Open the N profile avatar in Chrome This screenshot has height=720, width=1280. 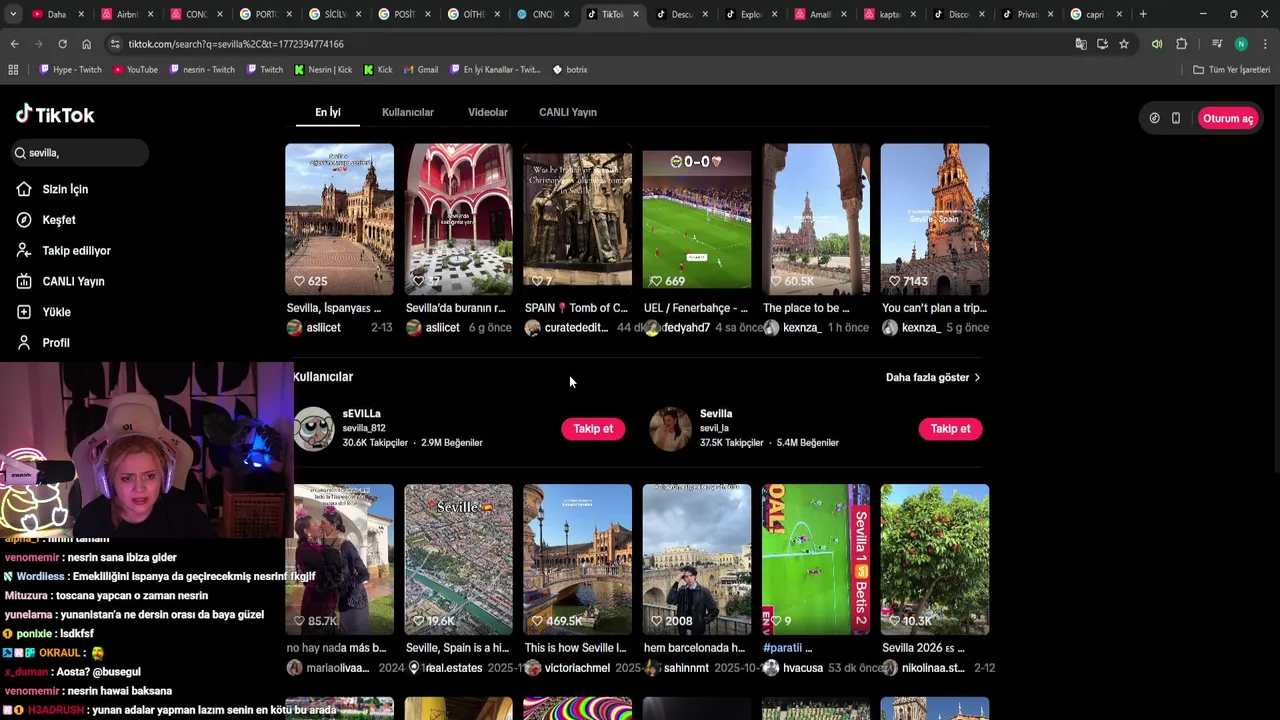click(1241, 44)
